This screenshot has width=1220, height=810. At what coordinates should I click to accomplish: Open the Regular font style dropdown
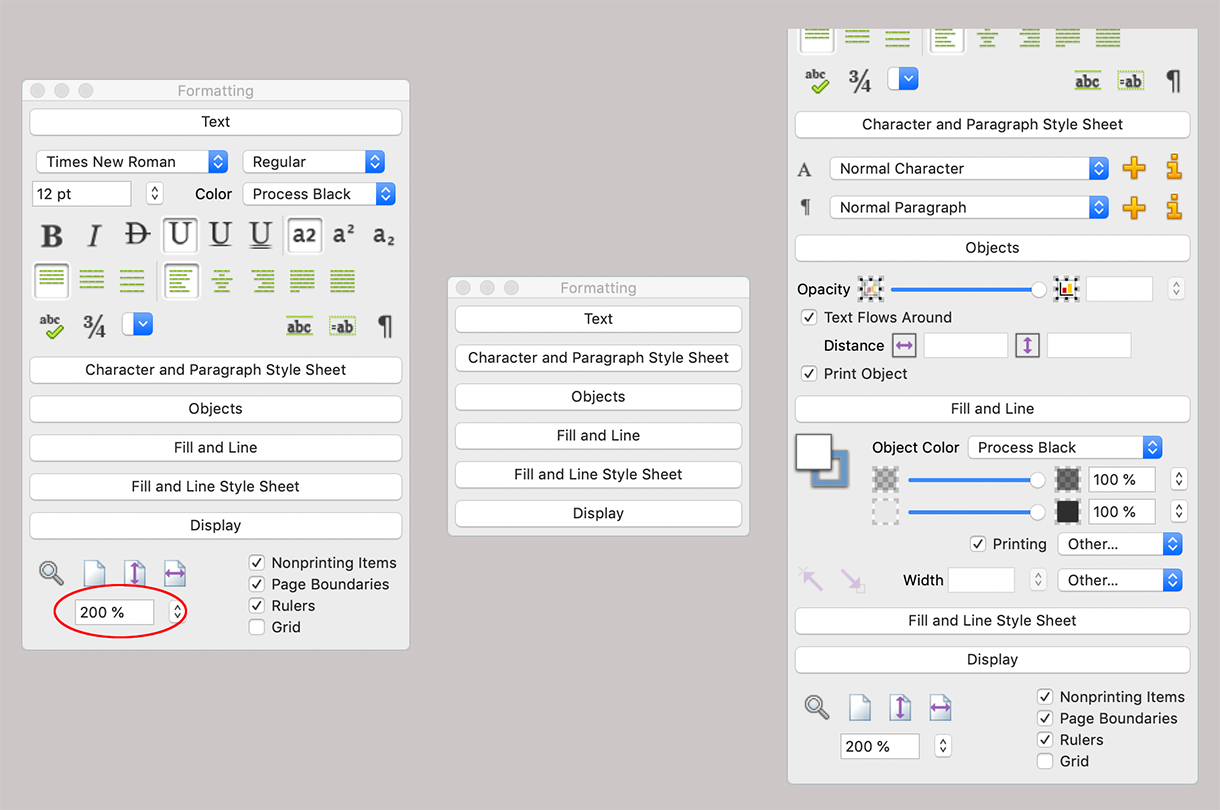point(313,162)
